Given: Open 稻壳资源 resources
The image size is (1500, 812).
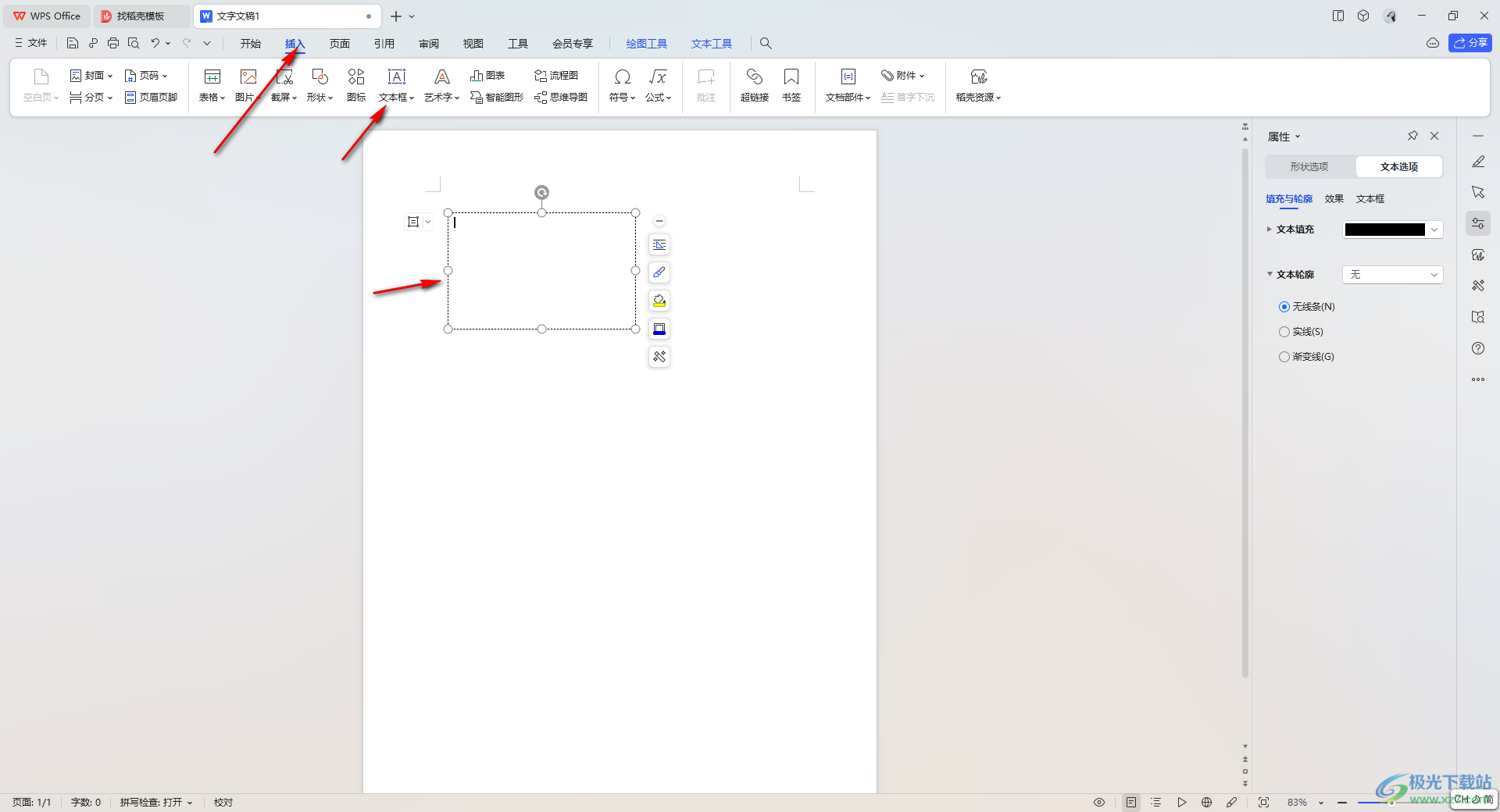Looking at the screenshot, I should 978,85.
